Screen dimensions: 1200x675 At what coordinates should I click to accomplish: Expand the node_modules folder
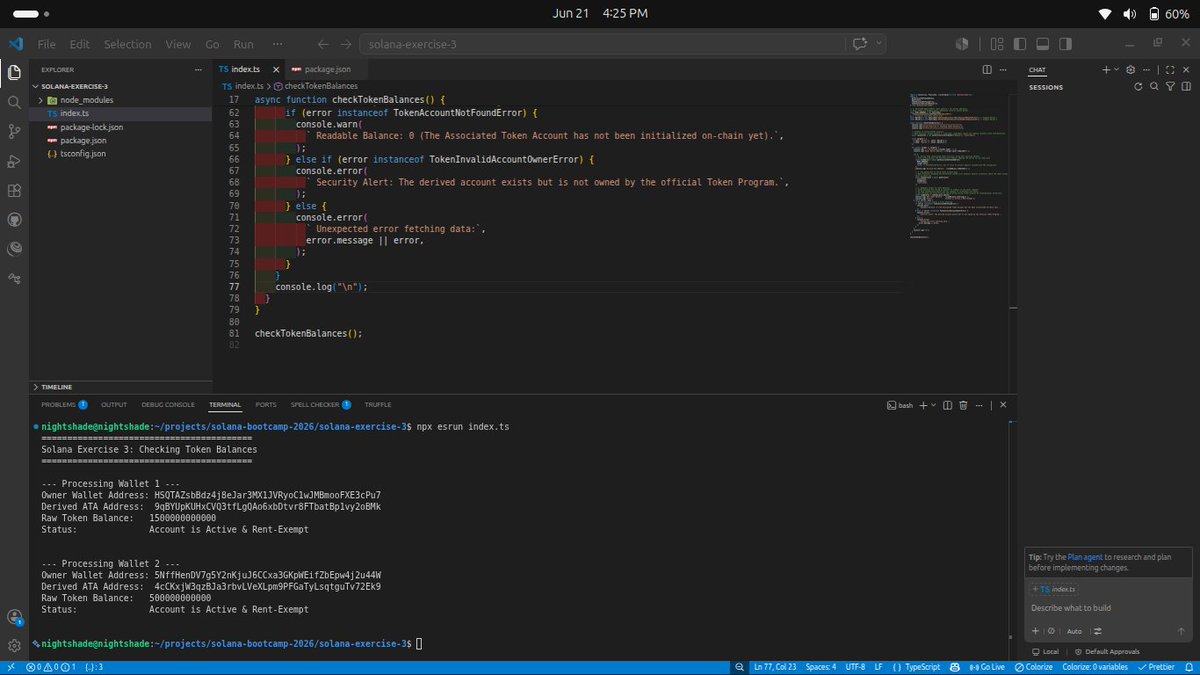[41, 100]
